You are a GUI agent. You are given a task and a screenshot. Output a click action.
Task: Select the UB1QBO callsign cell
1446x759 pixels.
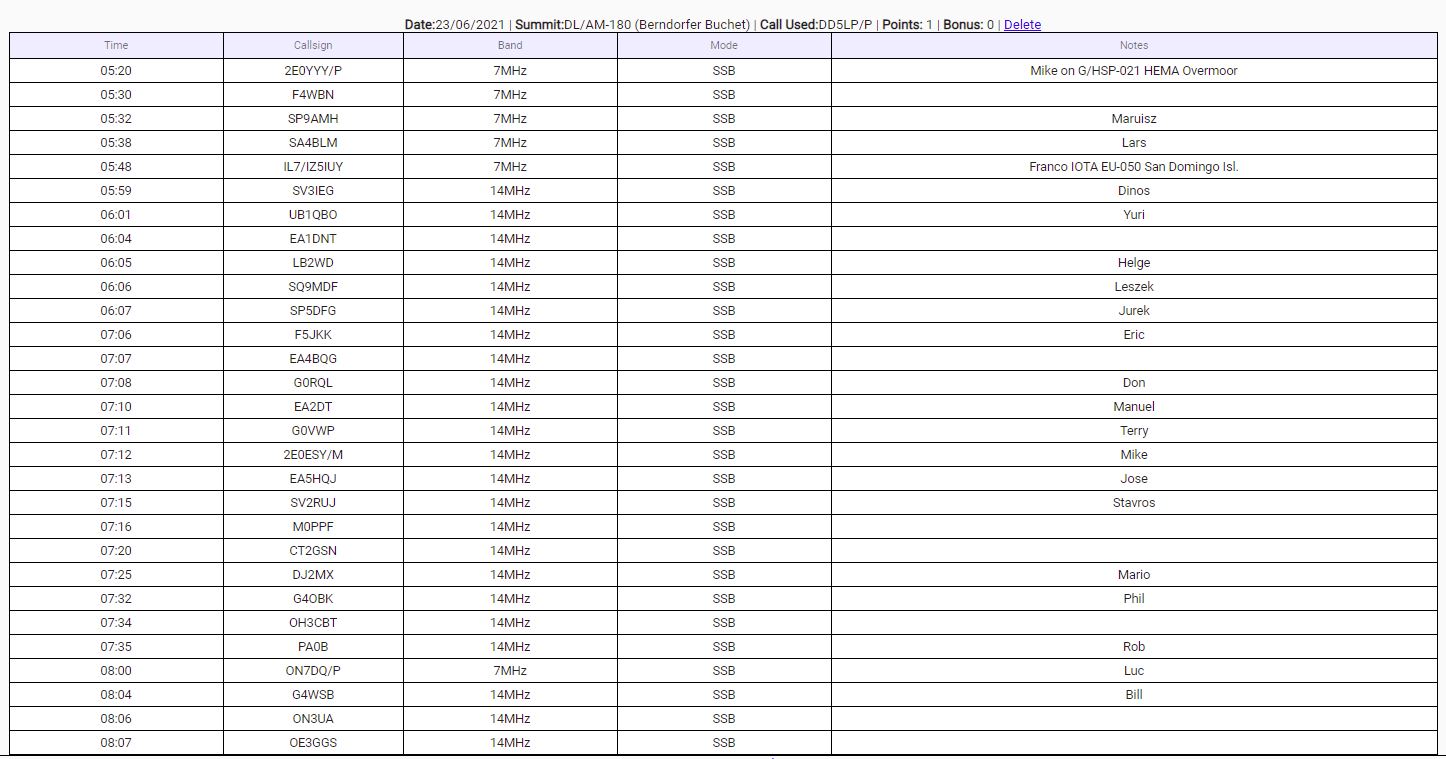click(x=313, y=215)
